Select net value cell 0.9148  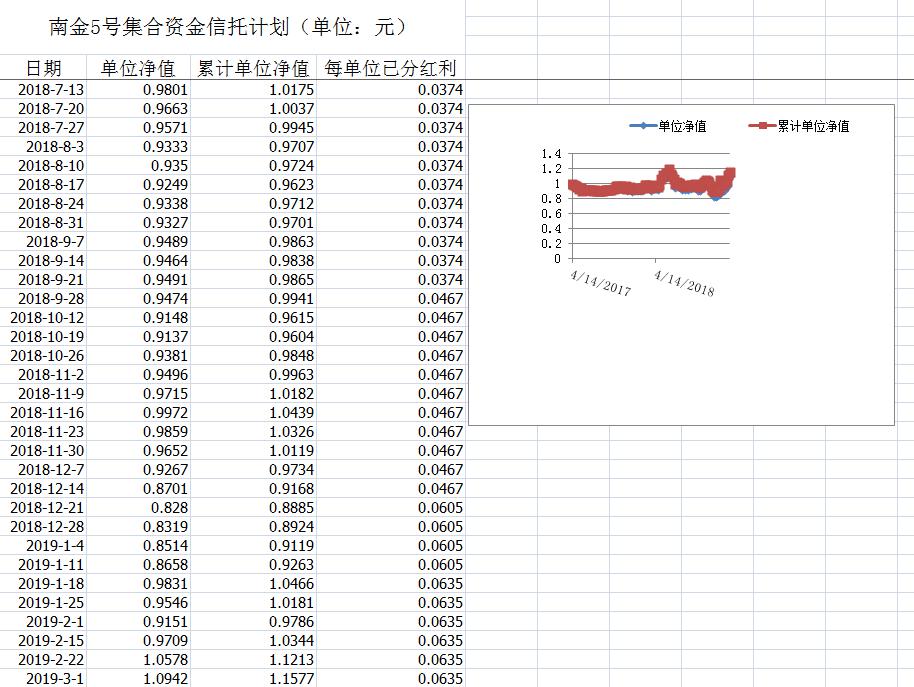pyautogui.click(x=139, y=318)
